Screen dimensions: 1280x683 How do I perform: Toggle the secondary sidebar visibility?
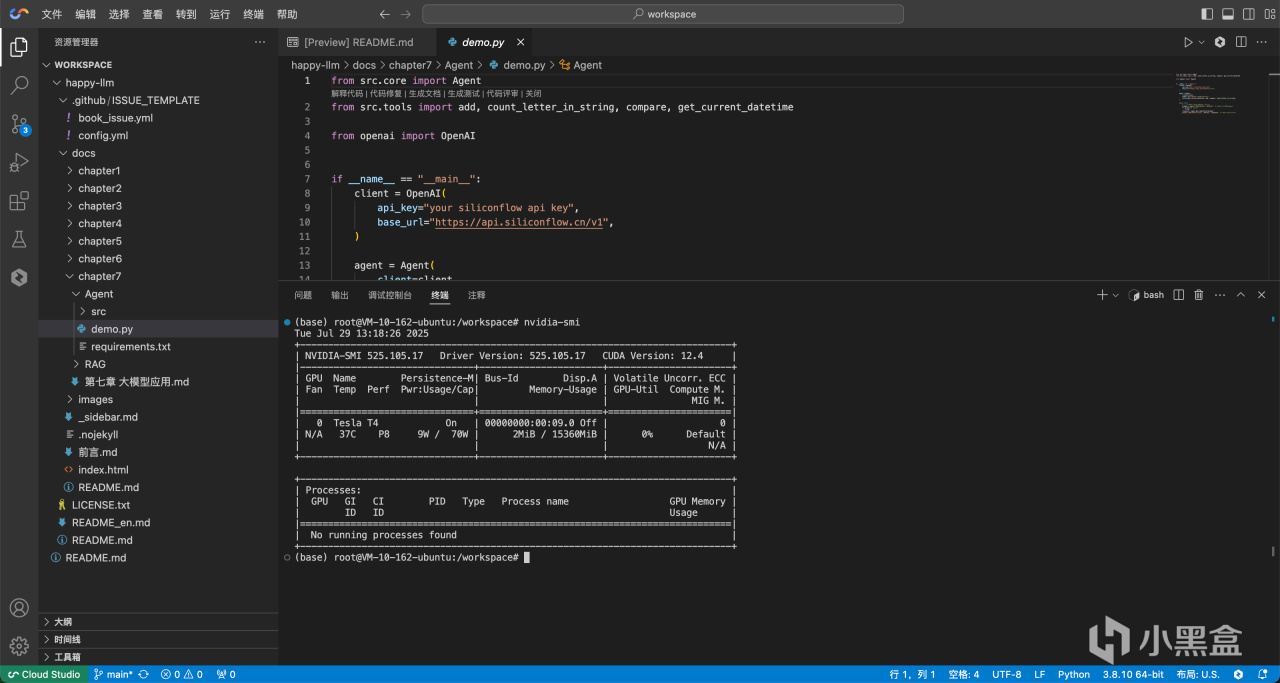[1249, 14]
